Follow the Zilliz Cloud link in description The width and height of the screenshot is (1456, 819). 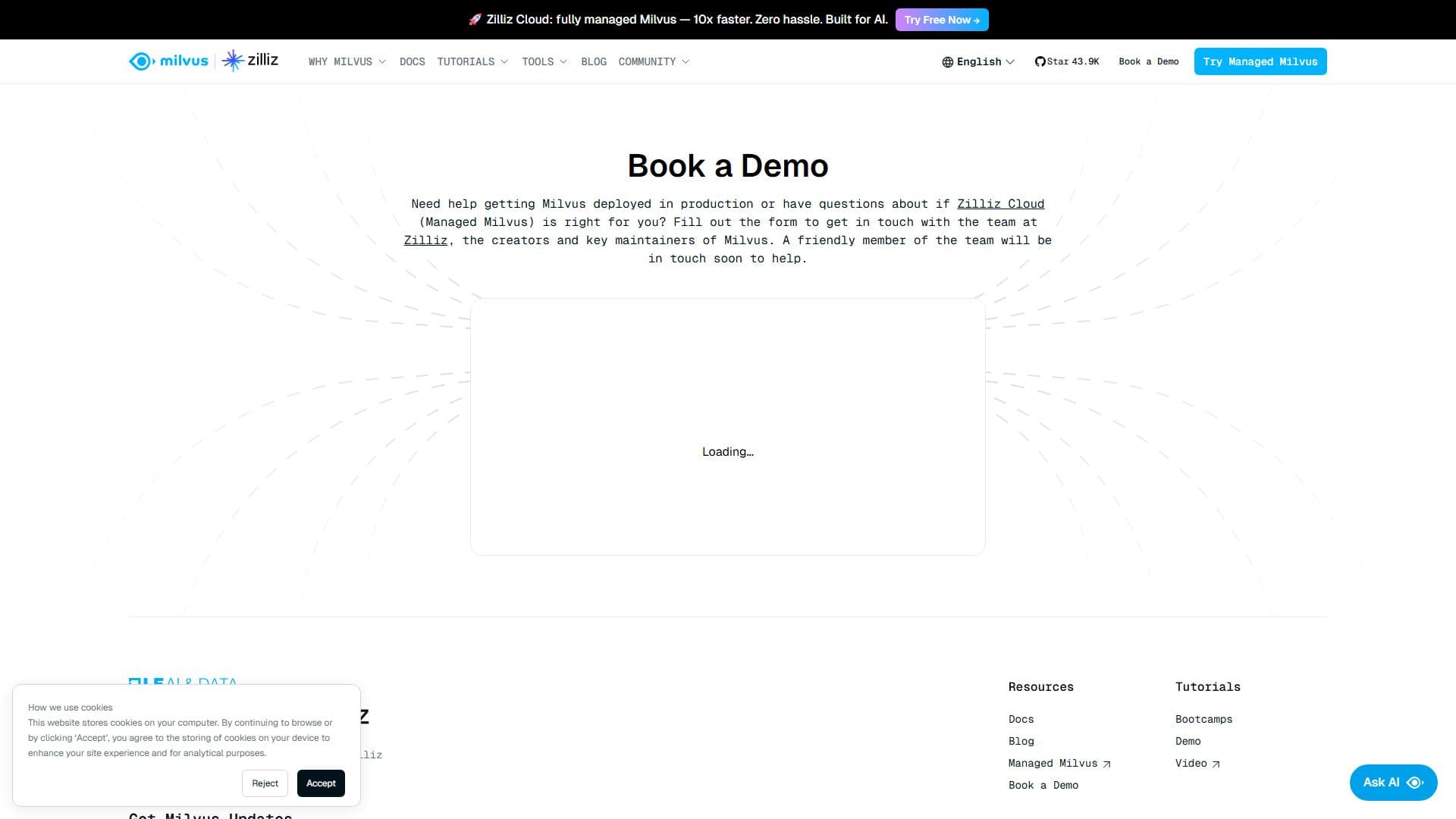[x=1000, y=203]
